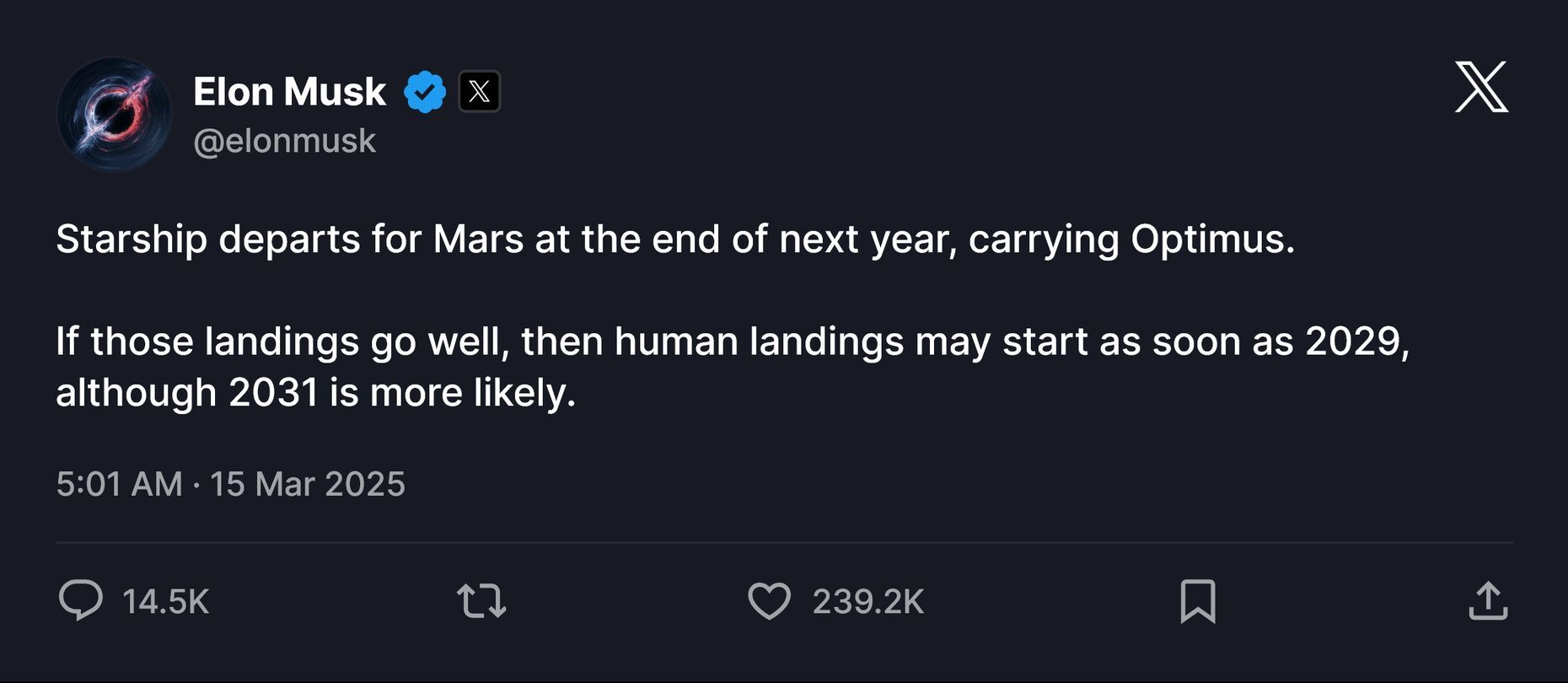
Task: Click the reply speech bubble icon
Action: coord(82,601)
